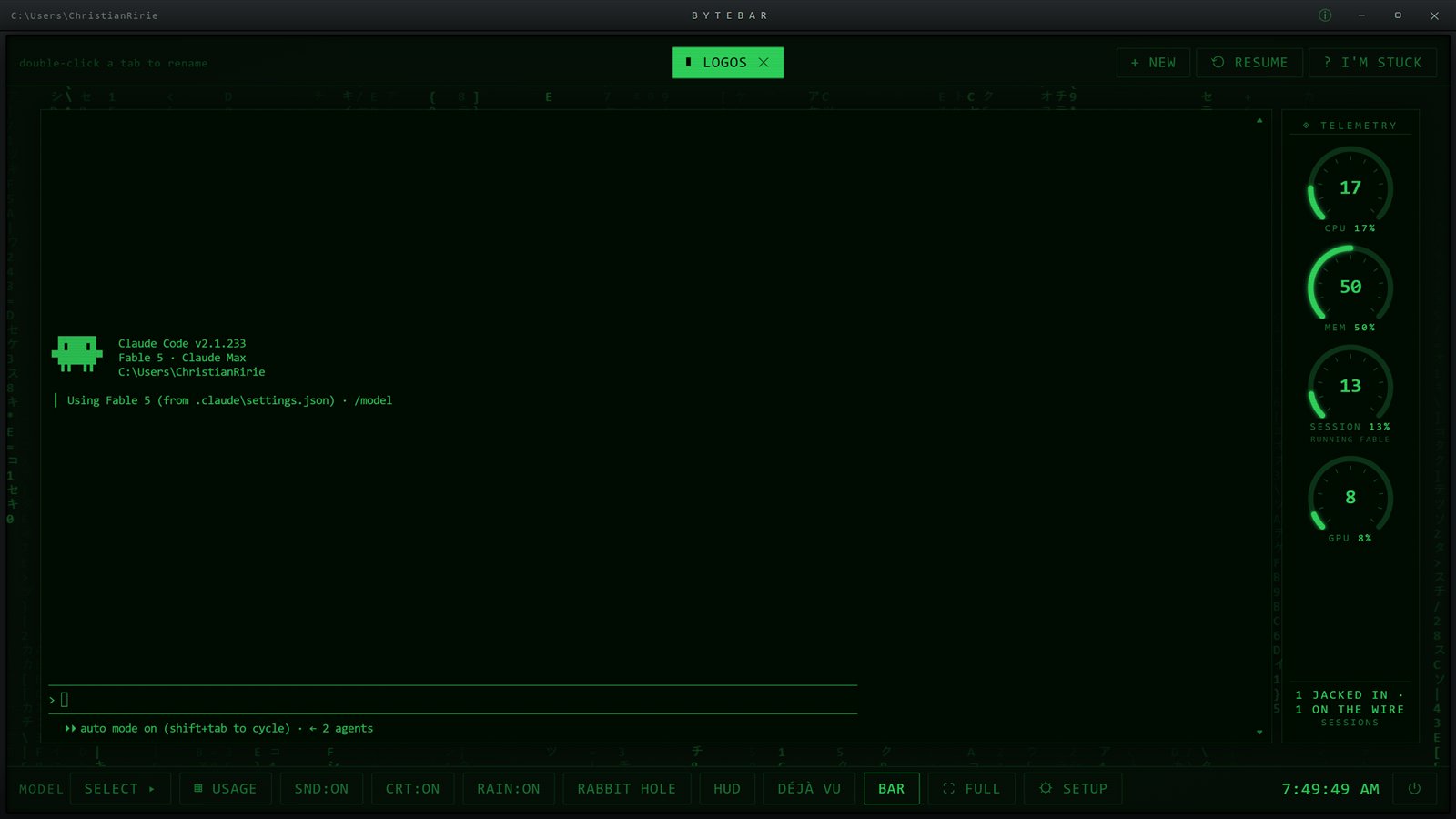
Task: Toggle the SND:ON sound setting
Action: coord(321,789)
